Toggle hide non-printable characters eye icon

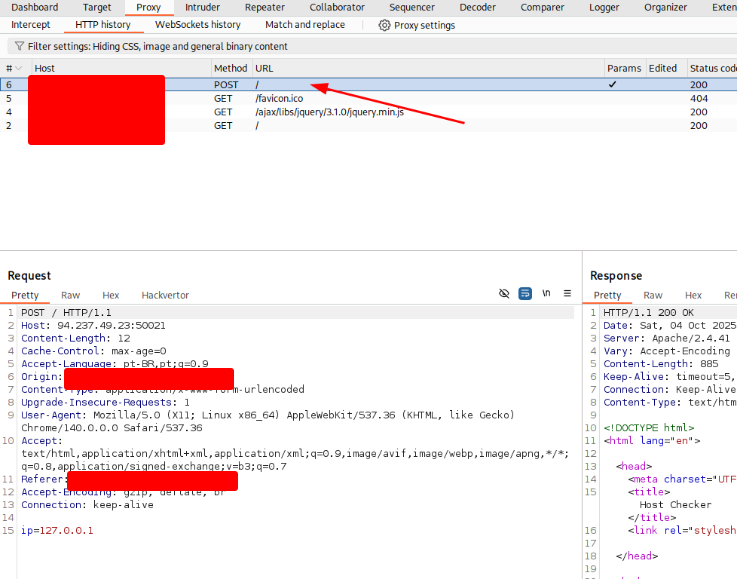504,294
